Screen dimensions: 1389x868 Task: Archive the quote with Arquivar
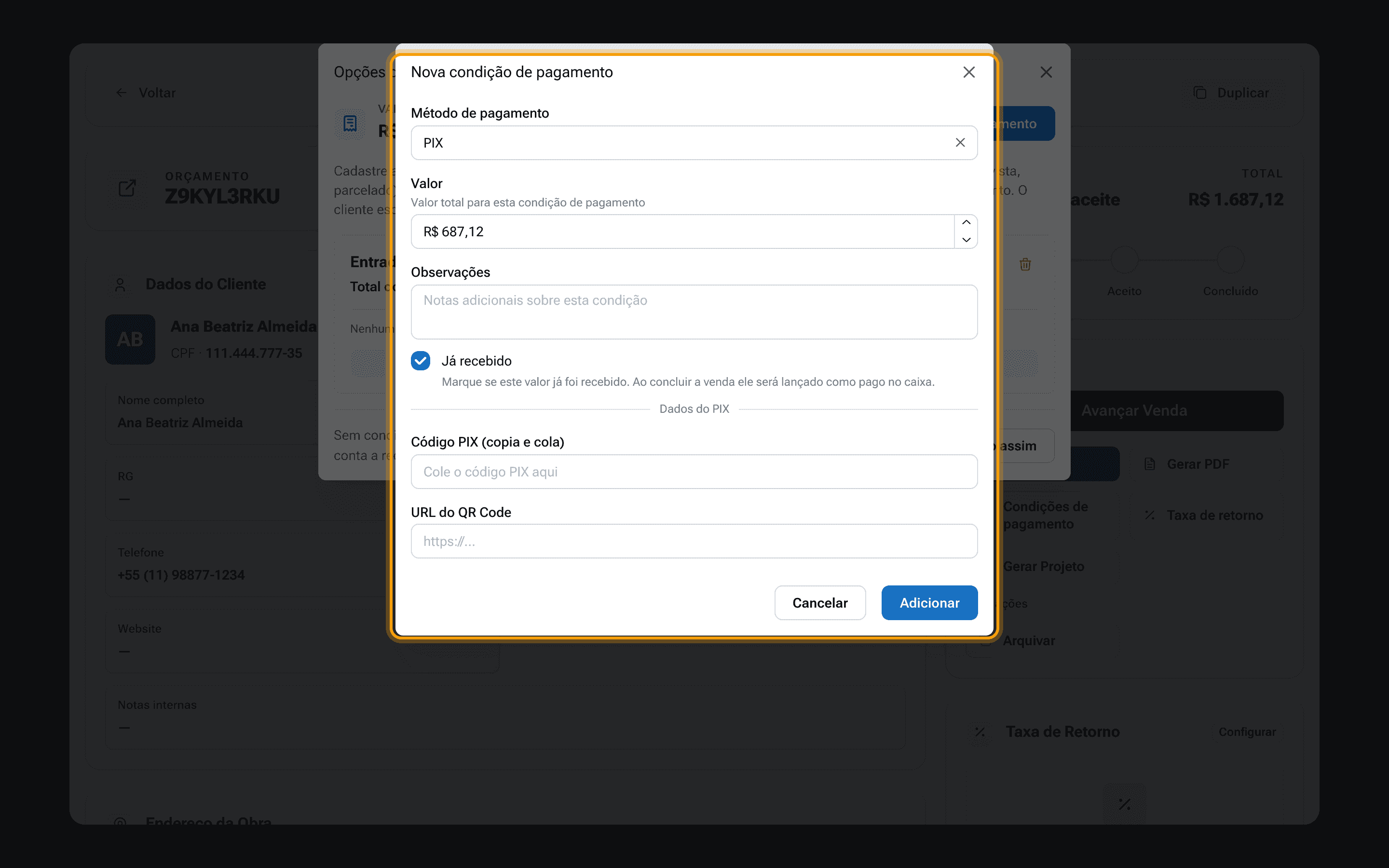coord(1029,641)
